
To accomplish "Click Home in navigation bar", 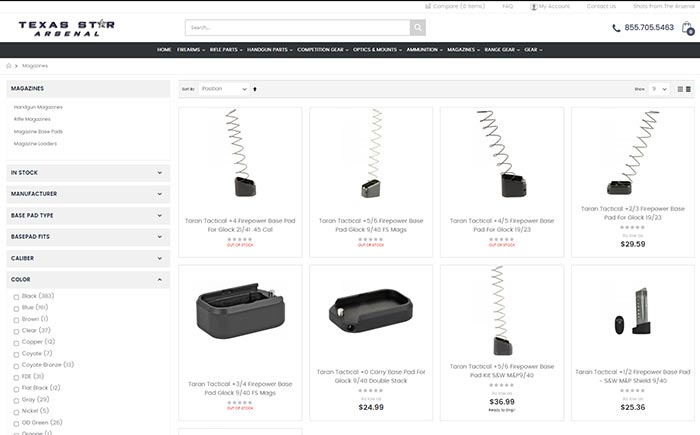I will [164, 50].
